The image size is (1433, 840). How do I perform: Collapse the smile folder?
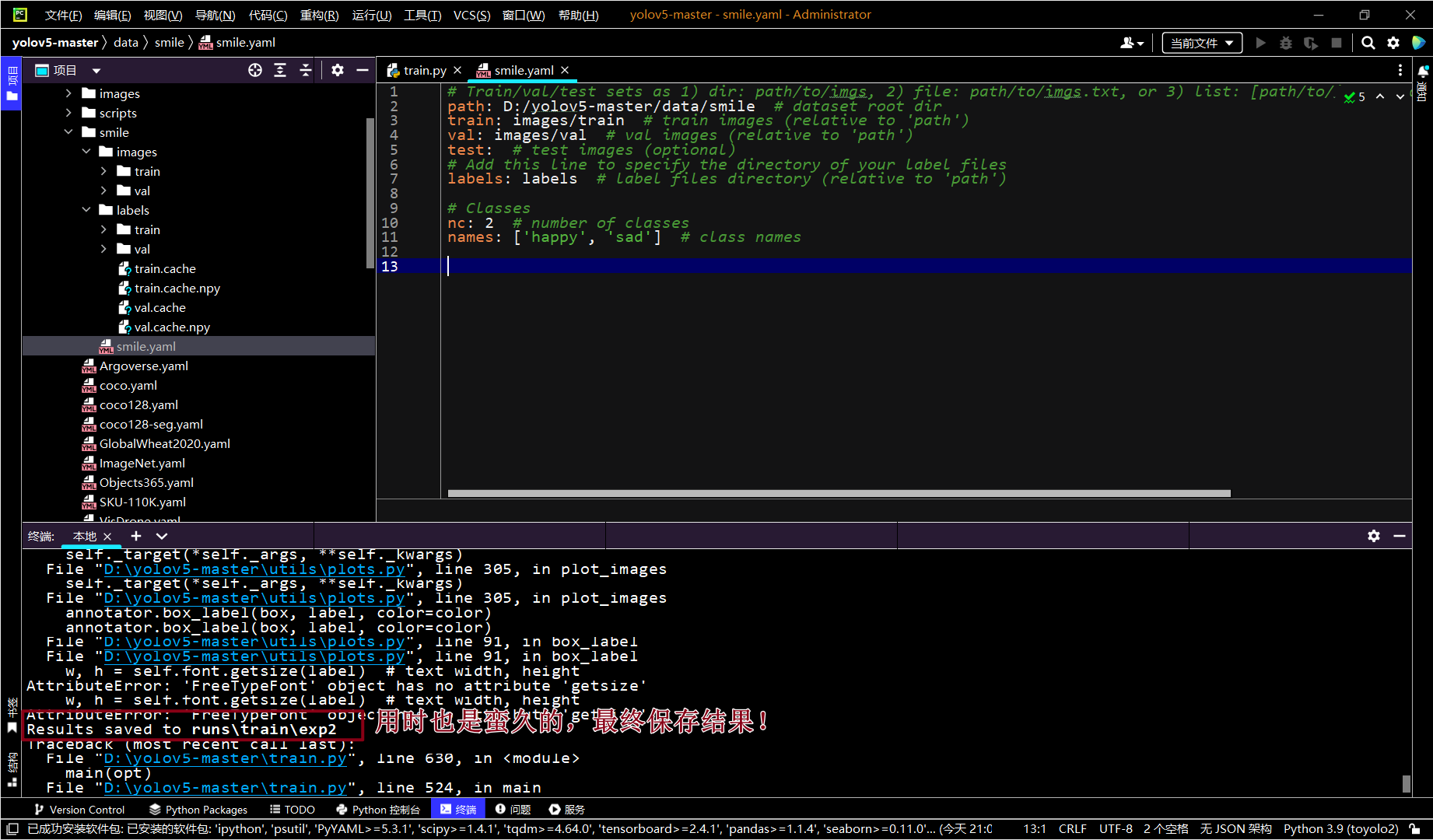click(x=68, y=132)
